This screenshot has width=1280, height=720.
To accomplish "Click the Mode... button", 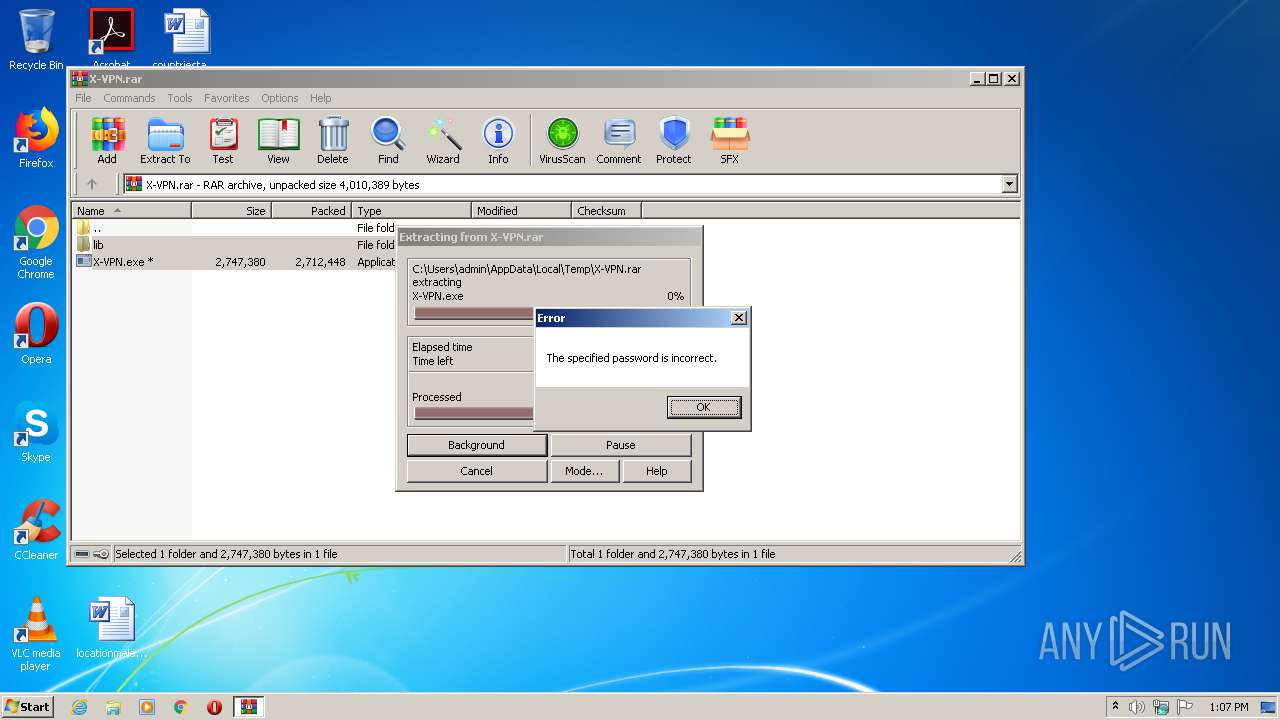I will (584, 471).
